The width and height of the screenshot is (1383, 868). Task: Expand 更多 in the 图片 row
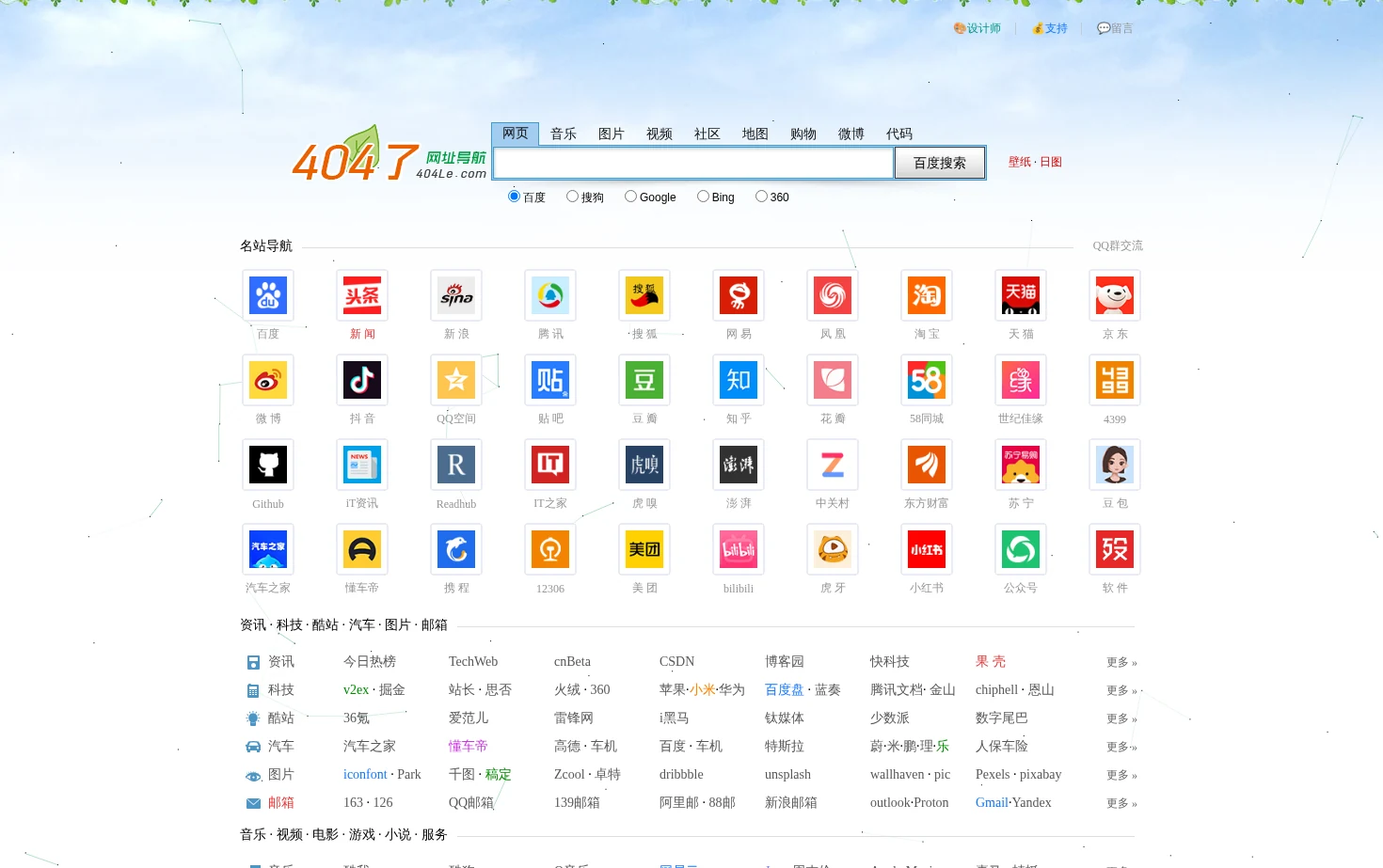[x=1121, y=775]
